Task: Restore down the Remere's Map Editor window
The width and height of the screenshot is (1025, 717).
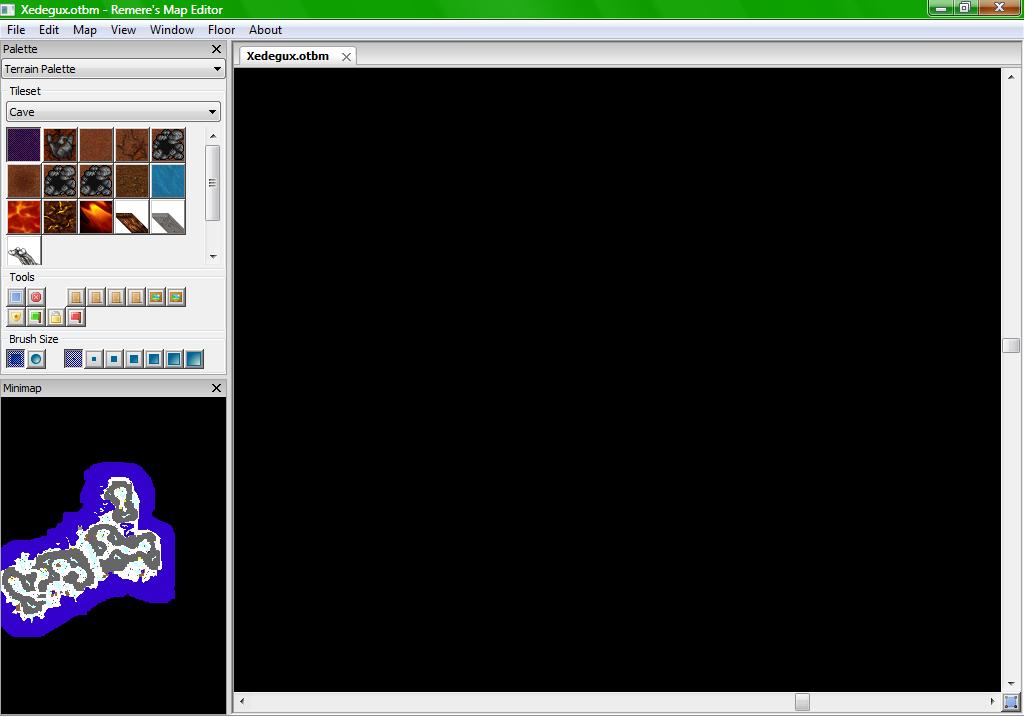Action: pos(966,8)
